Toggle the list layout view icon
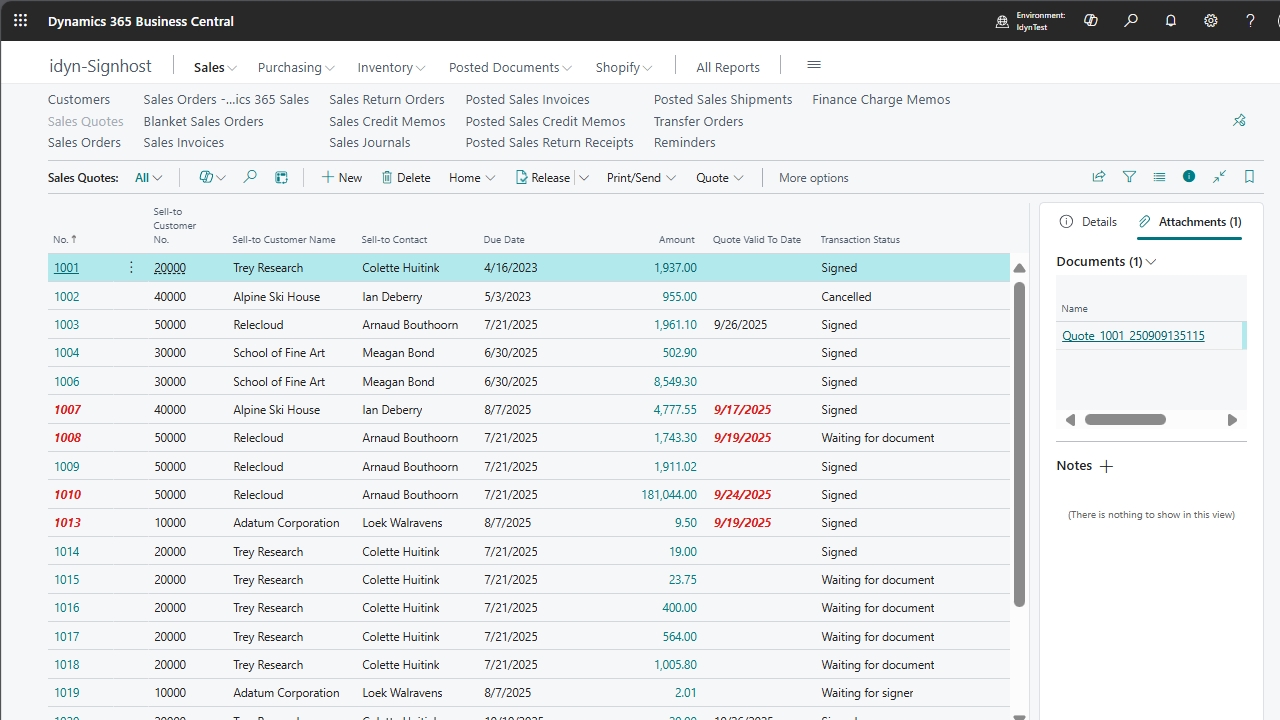 tap(1159, 177)
